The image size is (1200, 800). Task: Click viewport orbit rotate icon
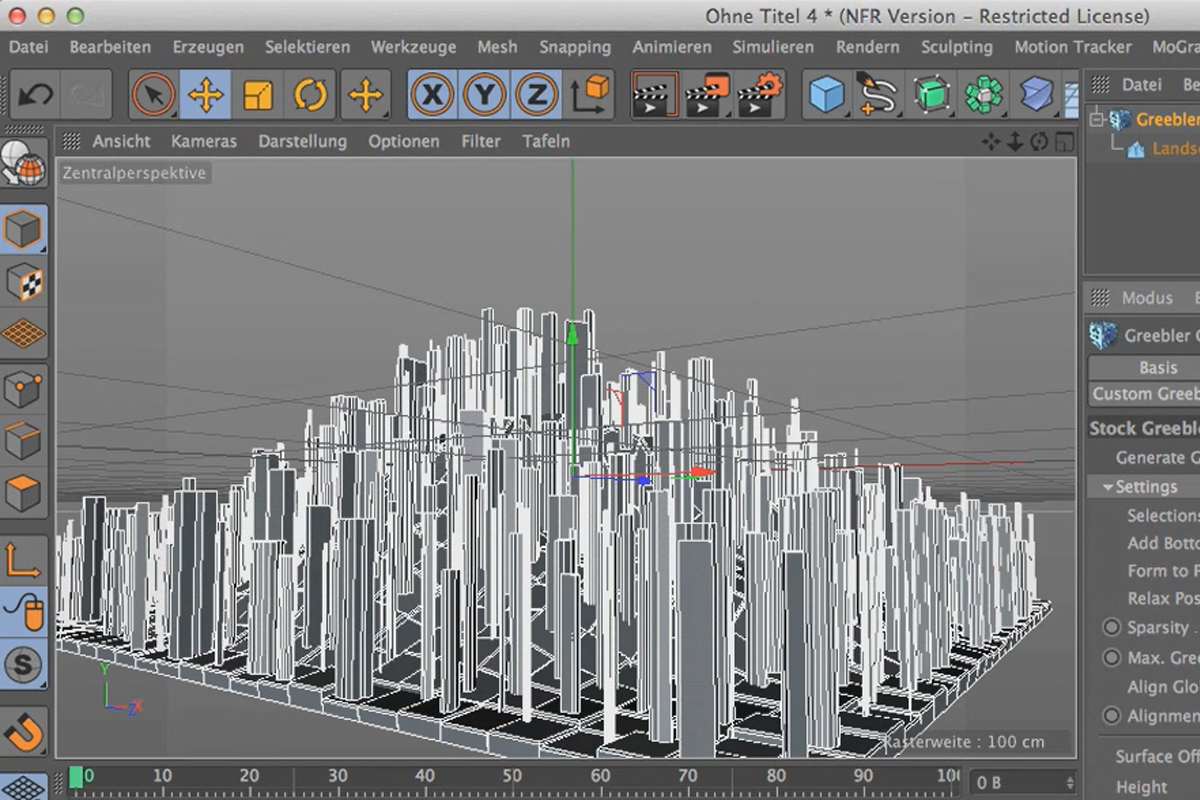point(1039,142)
